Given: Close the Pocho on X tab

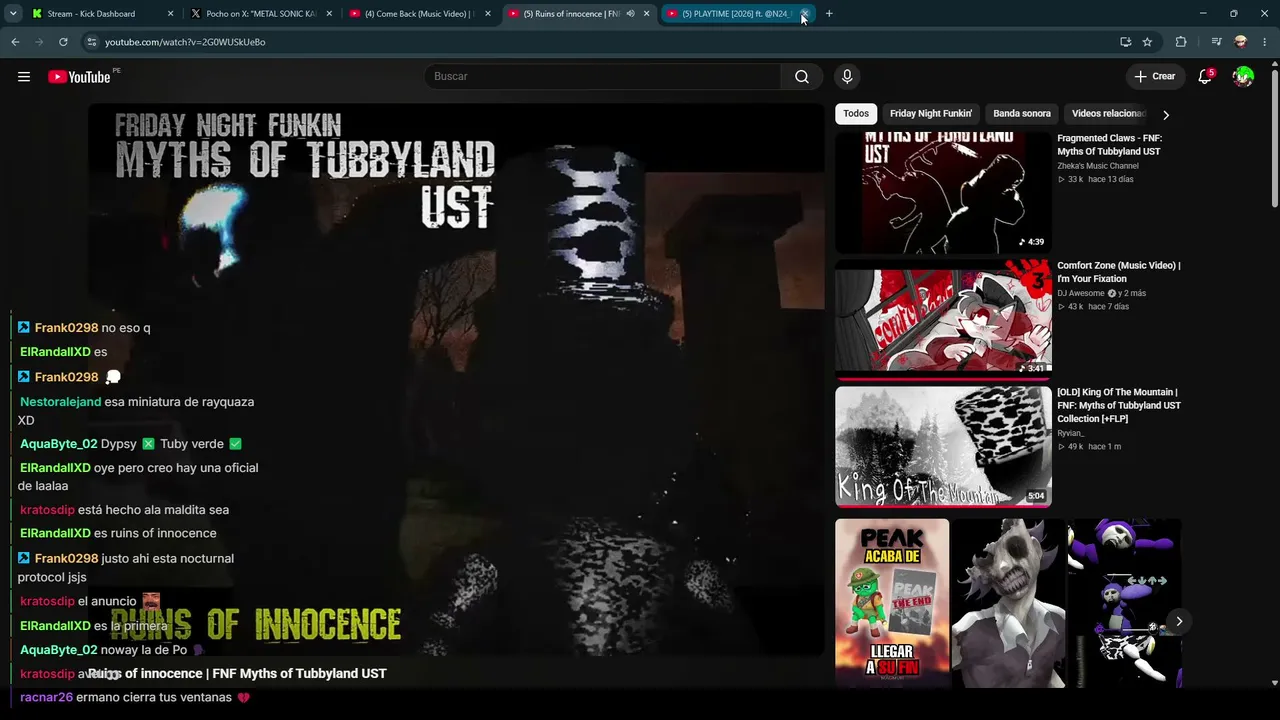Looking at the screenshot, I should (x=329, y=14).
